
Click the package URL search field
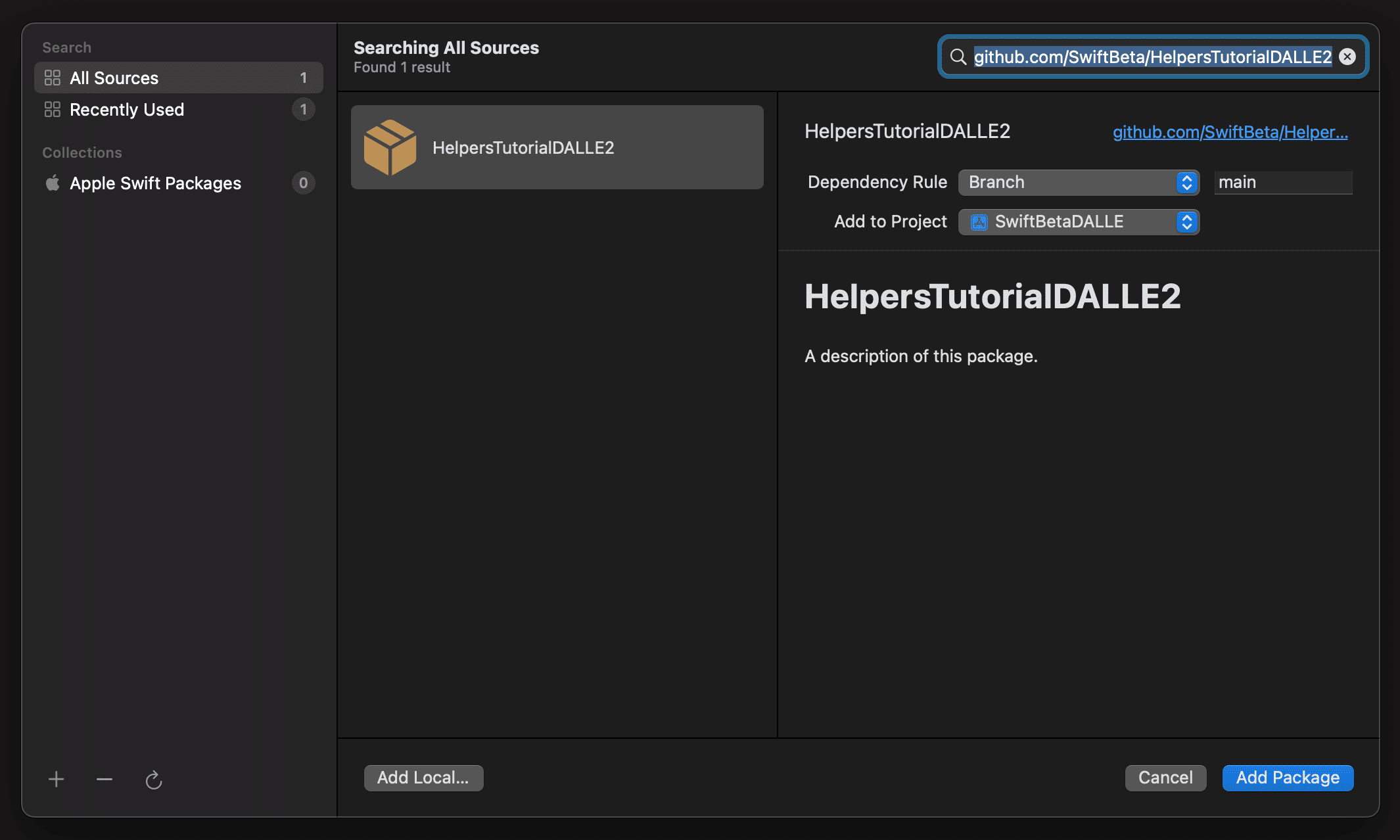[x=1154, y=57]
